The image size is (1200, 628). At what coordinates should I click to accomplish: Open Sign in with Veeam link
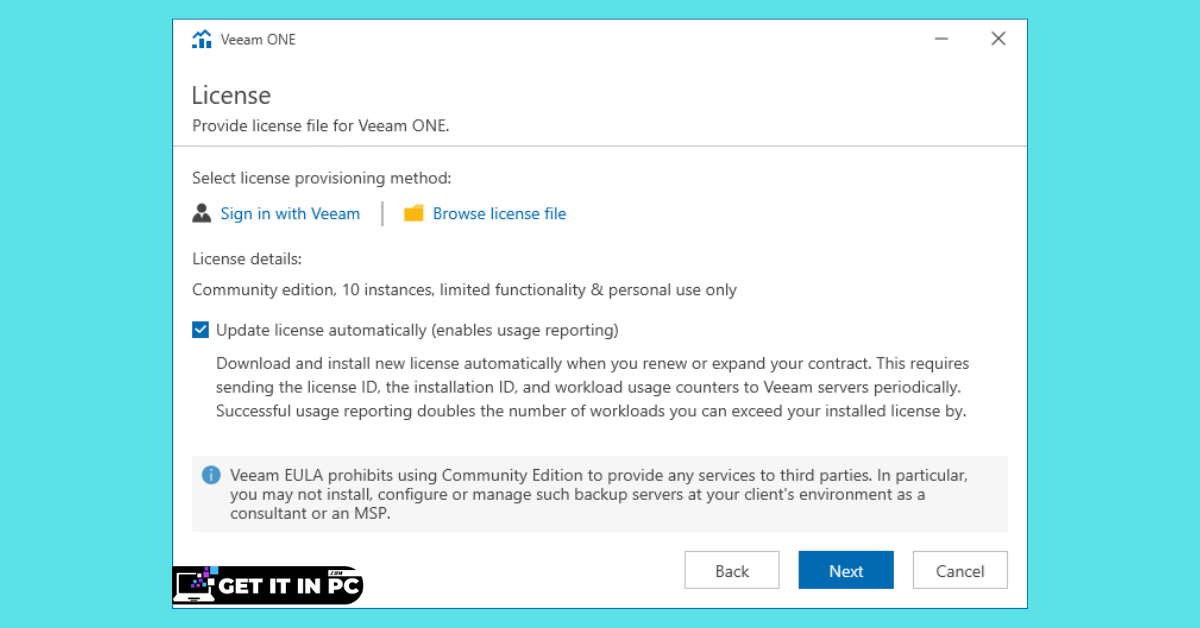coord(290,213)
